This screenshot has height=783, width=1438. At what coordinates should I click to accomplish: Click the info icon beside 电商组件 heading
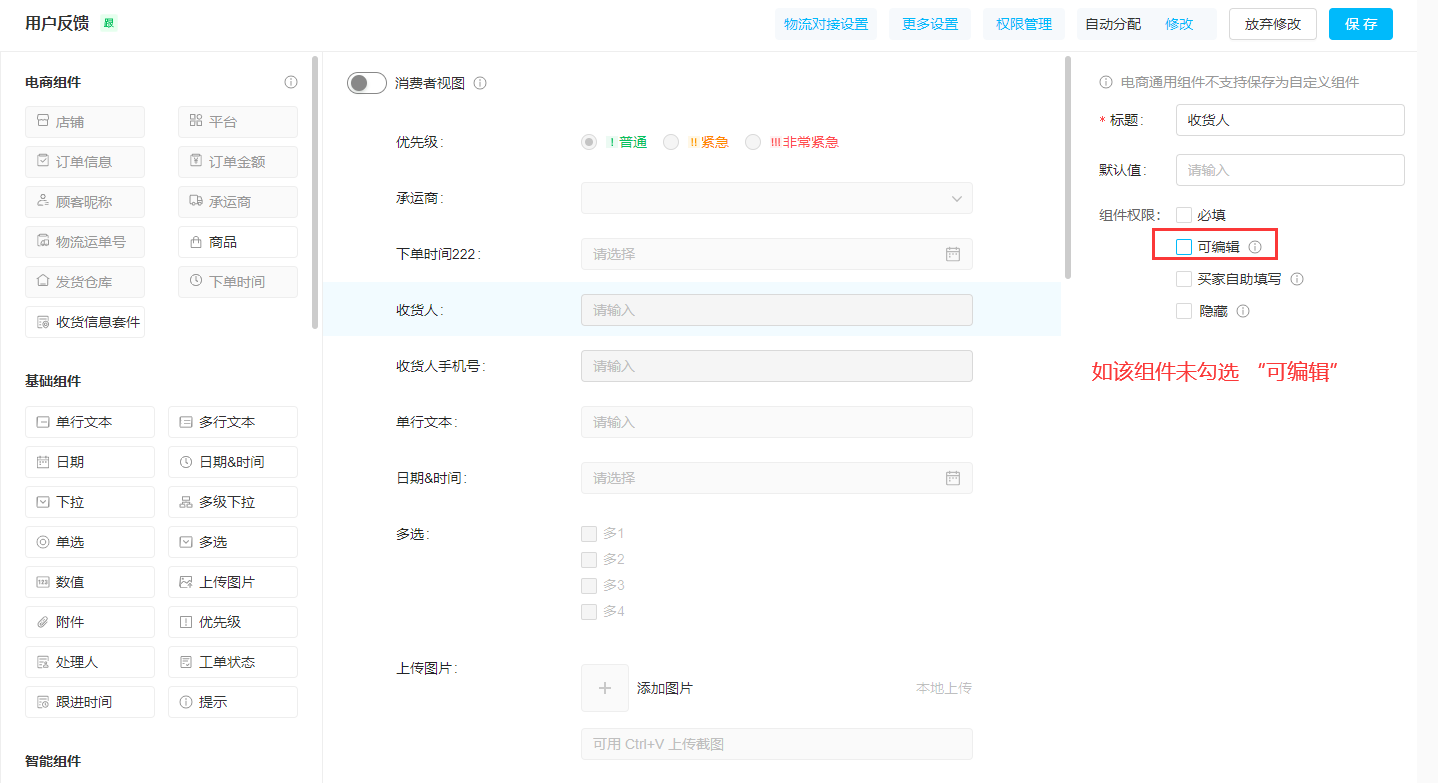click(x=291, y=82)
